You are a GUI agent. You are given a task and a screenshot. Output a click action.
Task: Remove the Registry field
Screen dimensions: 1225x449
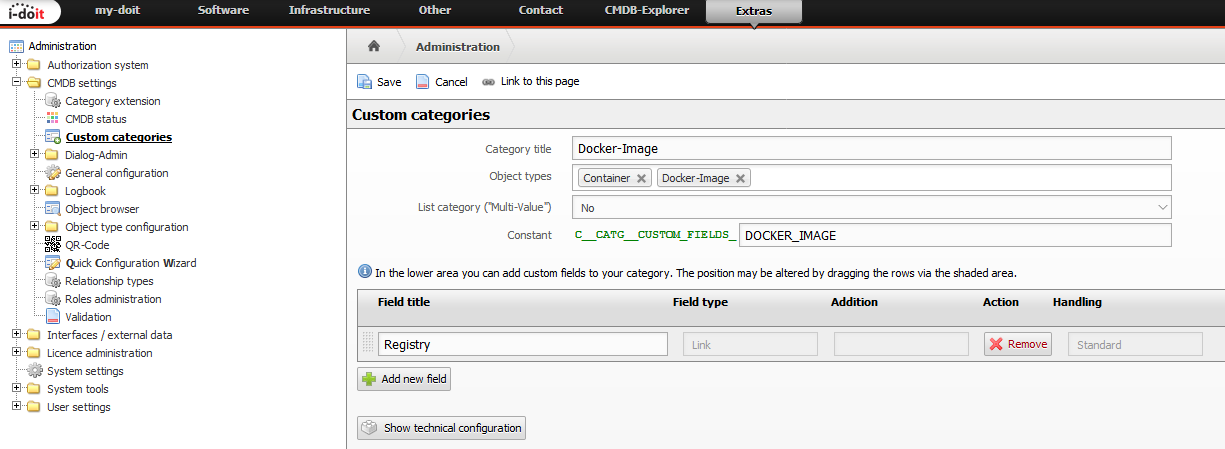click(1018, 344)
